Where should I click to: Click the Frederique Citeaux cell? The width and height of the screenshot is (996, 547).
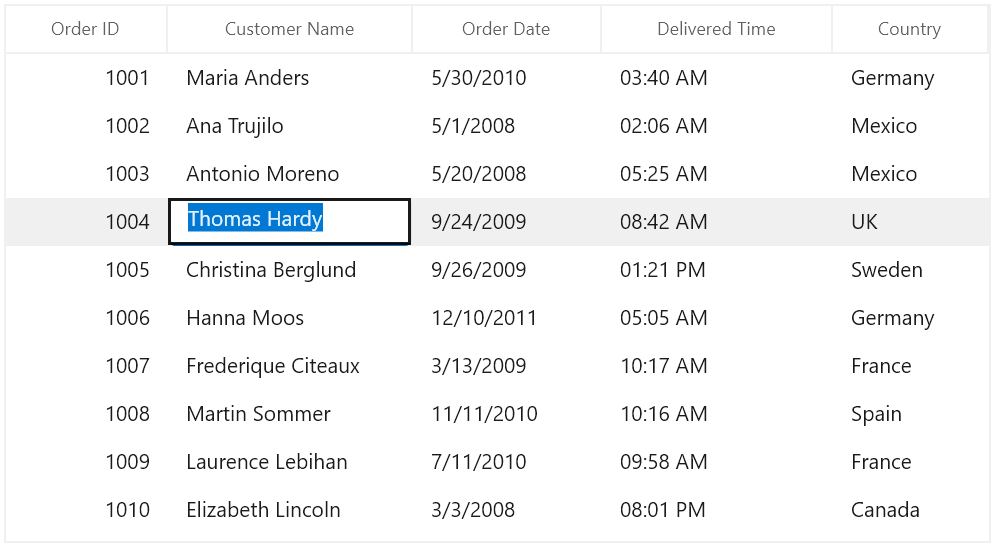[x=289, y=366]
